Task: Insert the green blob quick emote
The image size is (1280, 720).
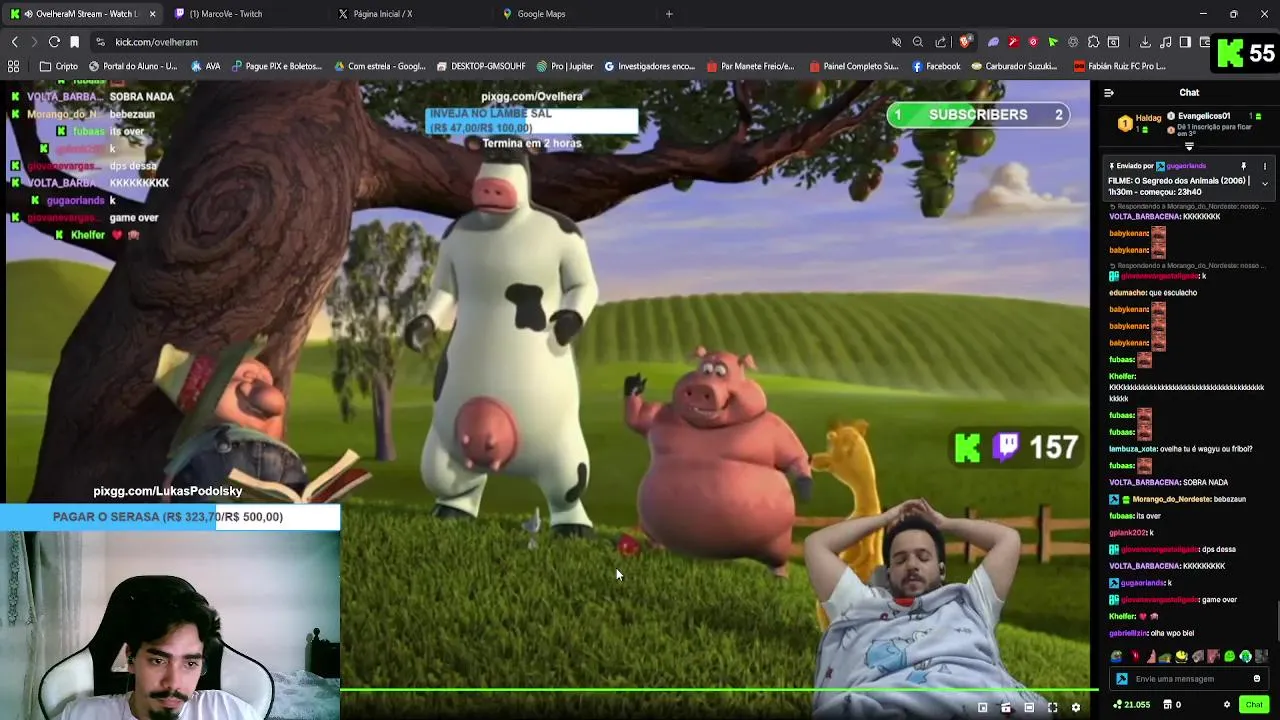Action: click(x=1229, y=657)
